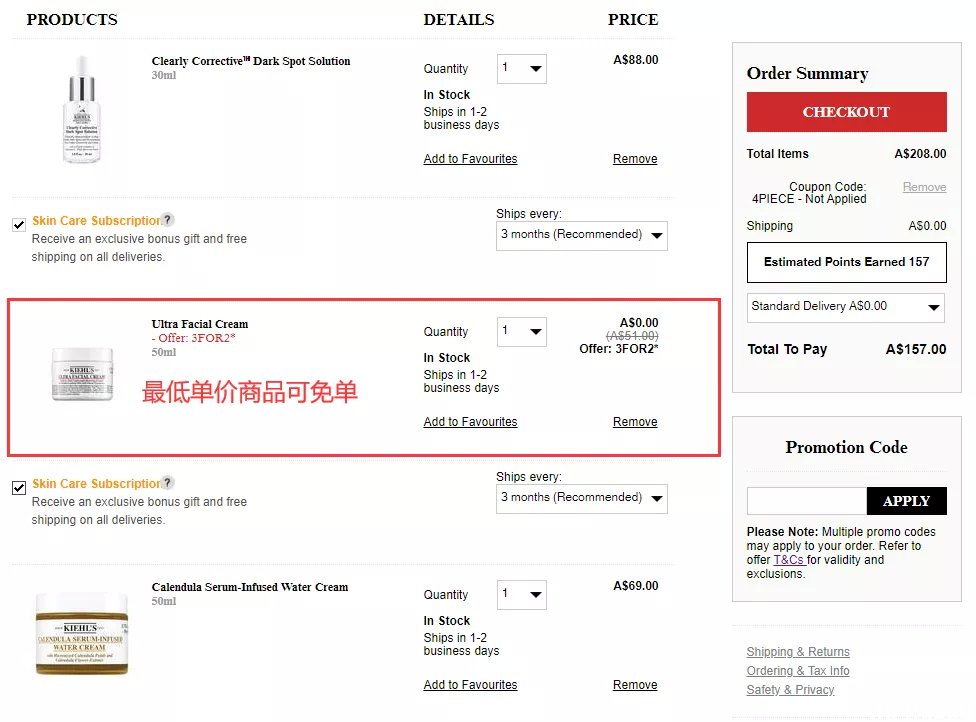Click Coupon Code 4PIECE Not Applied text
The image size is (976, 722).
click(x=809, y=193)
